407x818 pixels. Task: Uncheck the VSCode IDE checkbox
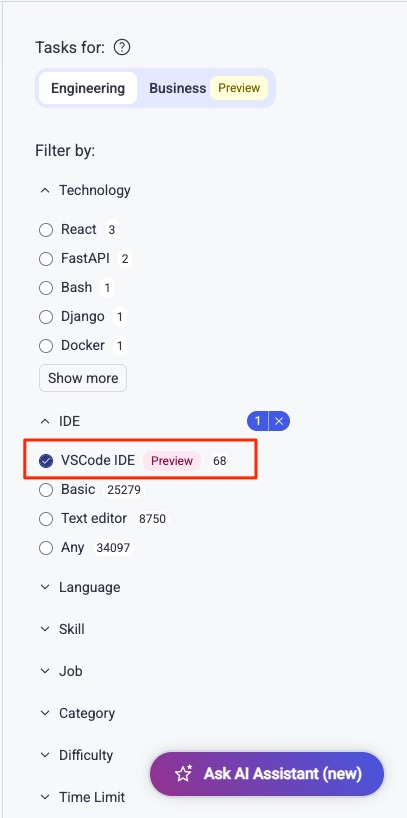pos(46,461)
